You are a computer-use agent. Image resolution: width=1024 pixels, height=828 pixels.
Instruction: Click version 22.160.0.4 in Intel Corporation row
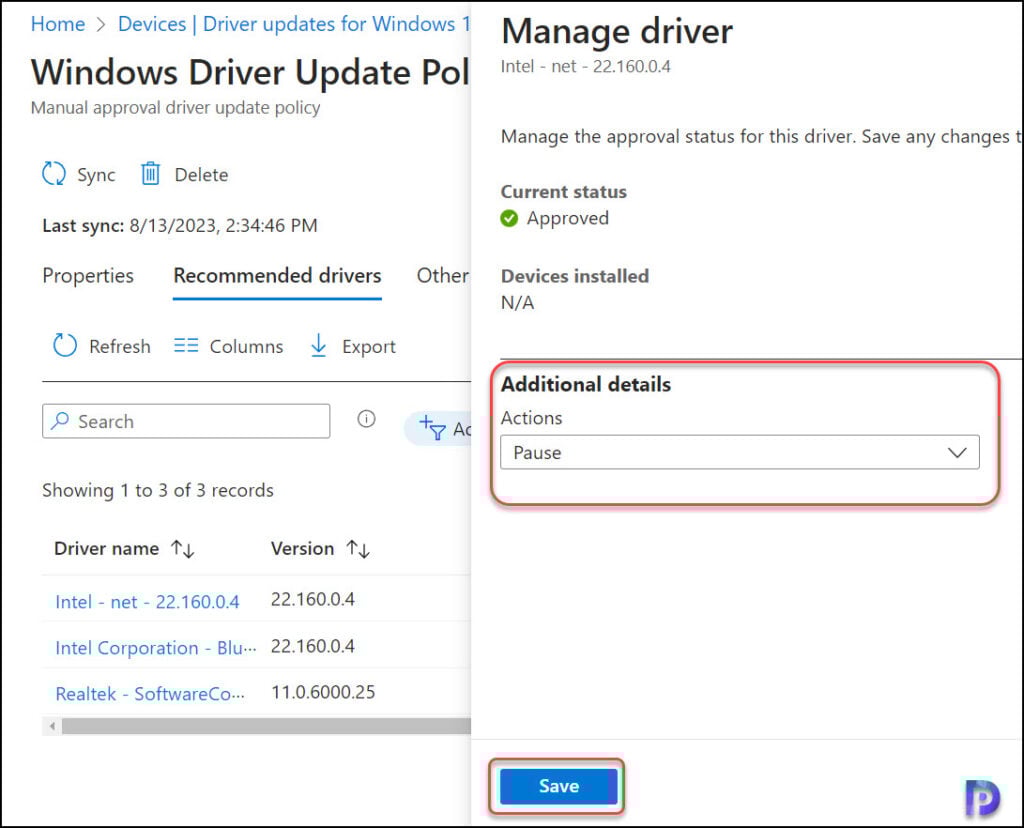pos(313,646)
